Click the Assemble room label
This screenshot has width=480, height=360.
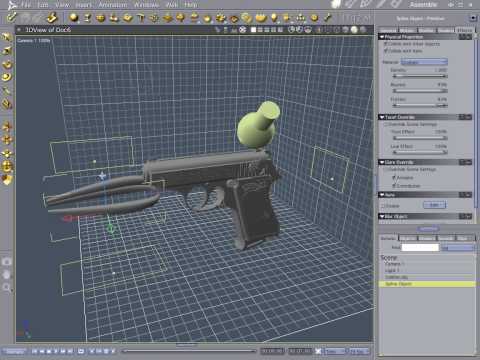click(x=423, y=5)
